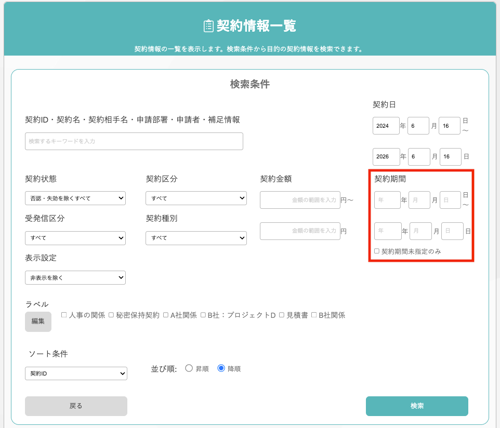The image size is (500, 428).
Task: Open the ソート条件 契約ID dropdown
Action: coord(76,373)
